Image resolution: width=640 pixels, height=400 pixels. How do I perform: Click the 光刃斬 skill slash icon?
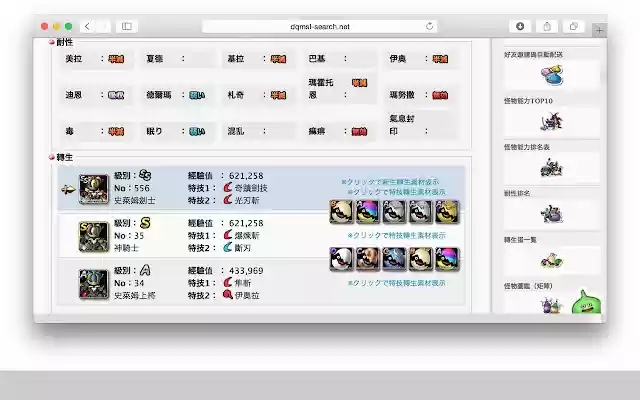tap(228, 200)
